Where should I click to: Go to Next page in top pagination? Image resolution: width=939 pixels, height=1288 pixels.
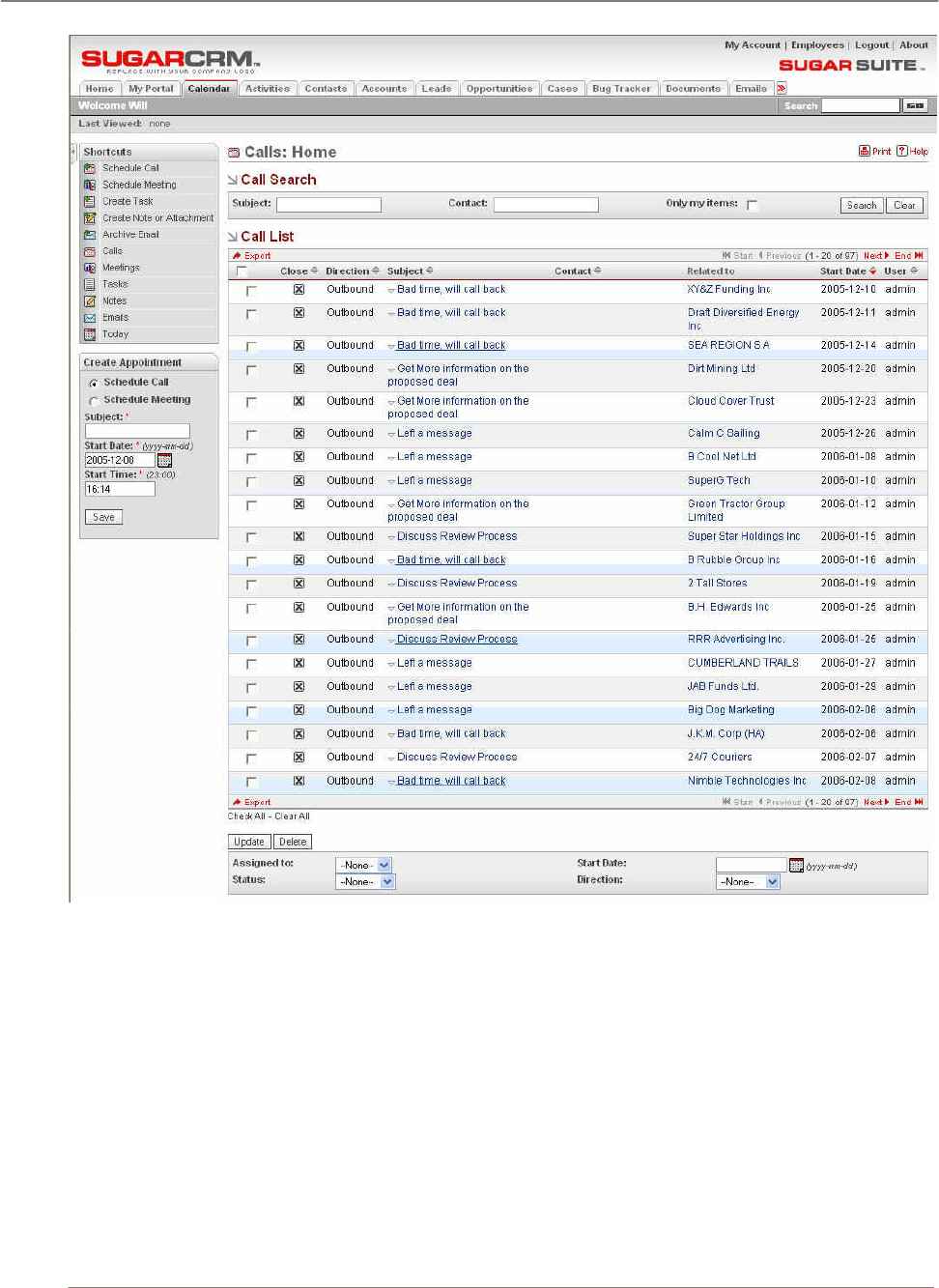pos(876,256)
